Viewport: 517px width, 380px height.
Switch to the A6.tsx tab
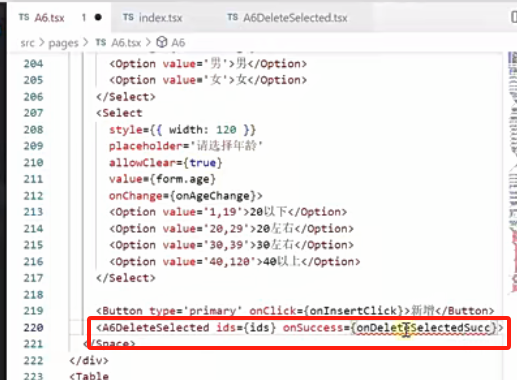click(x=59, y=17)
